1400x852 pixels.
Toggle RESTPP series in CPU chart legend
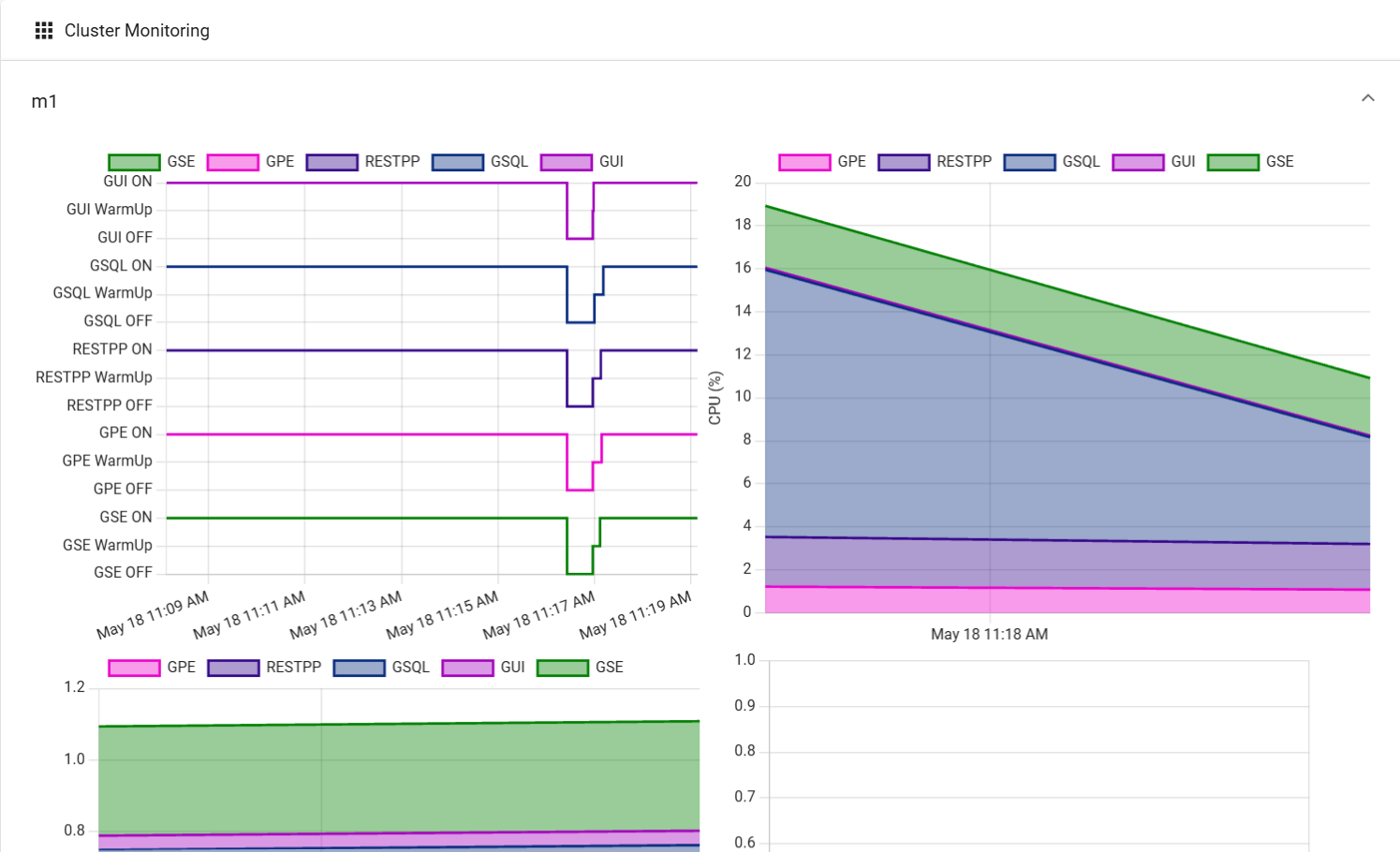tap(935, 162)
